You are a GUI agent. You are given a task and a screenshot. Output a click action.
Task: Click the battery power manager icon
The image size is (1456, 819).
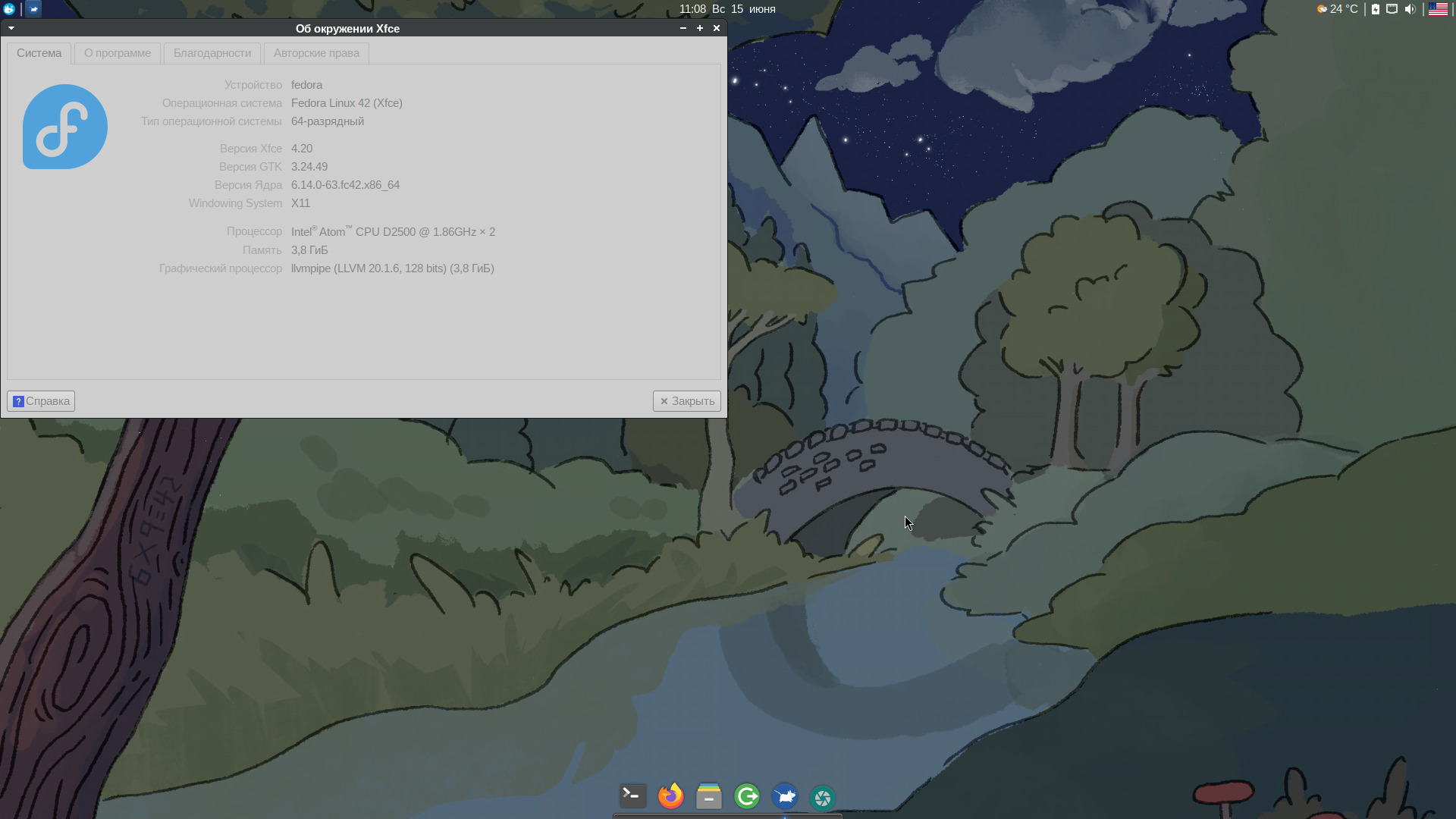1376,9
